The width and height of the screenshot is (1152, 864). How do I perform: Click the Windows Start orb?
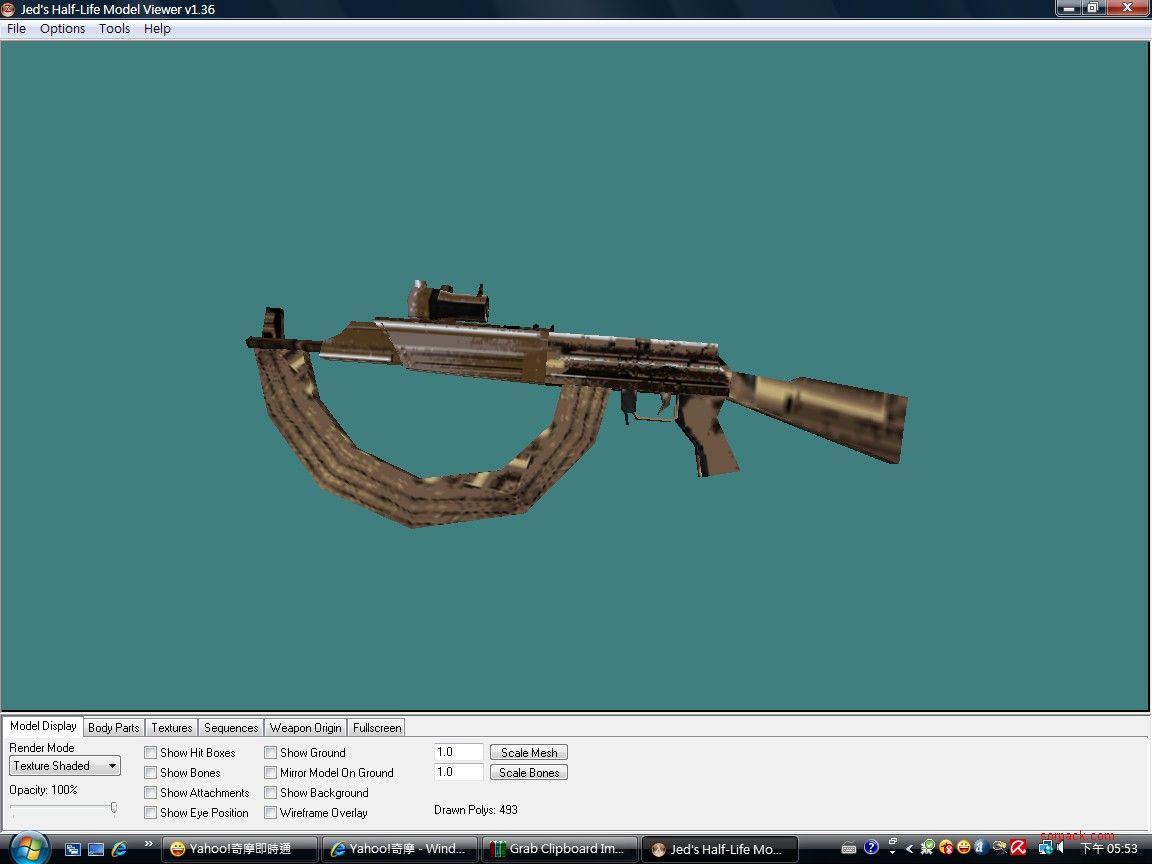[x=29, y=848]
